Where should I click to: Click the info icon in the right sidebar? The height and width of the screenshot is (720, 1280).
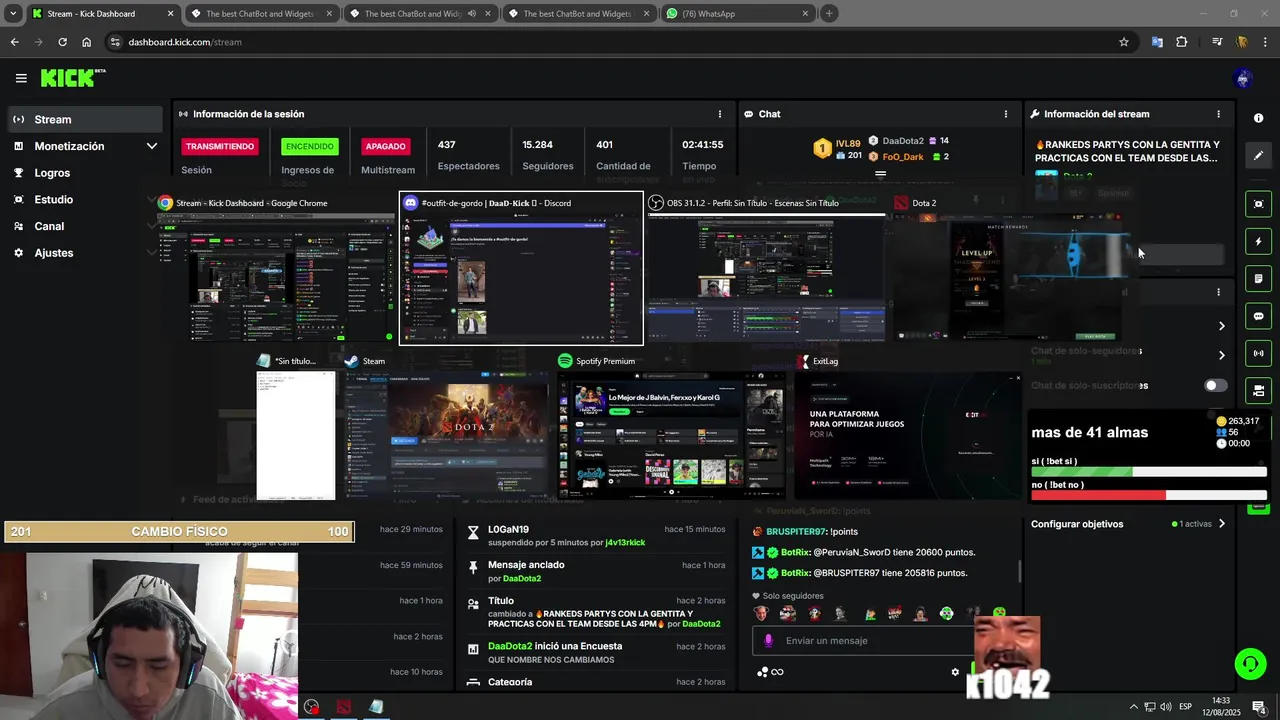point(1258,118)
